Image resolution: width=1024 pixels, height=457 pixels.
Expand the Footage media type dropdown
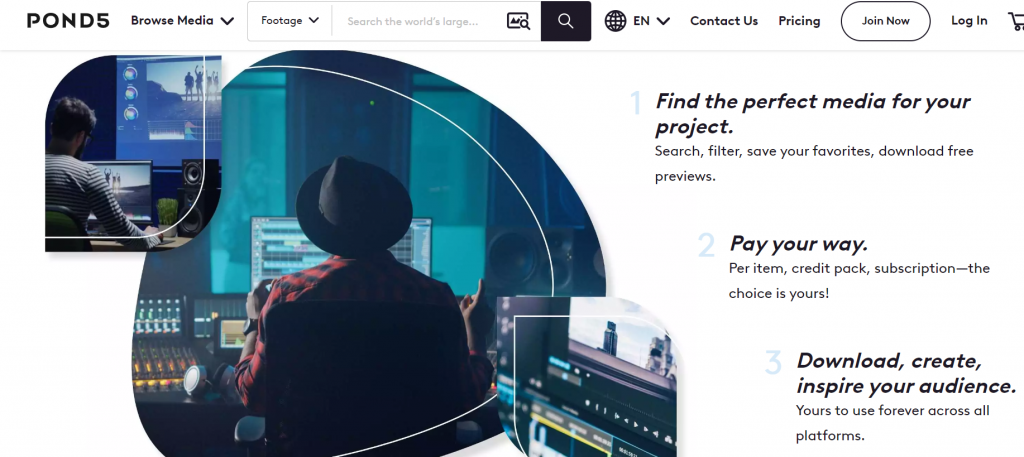coord(290,21)
